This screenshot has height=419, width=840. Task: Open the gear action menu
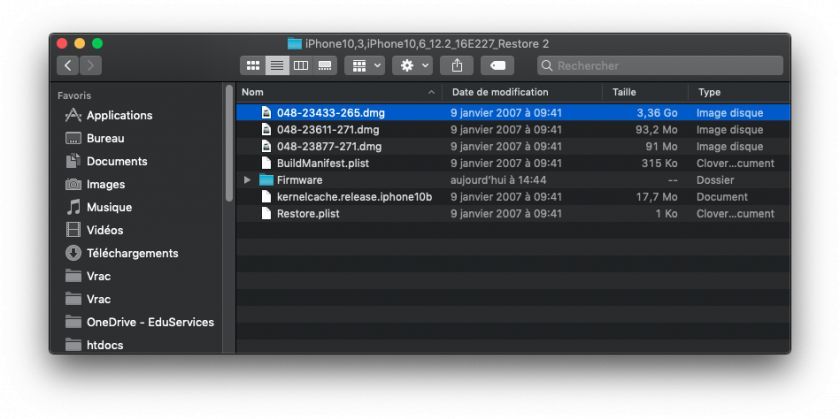coord(412,65)
